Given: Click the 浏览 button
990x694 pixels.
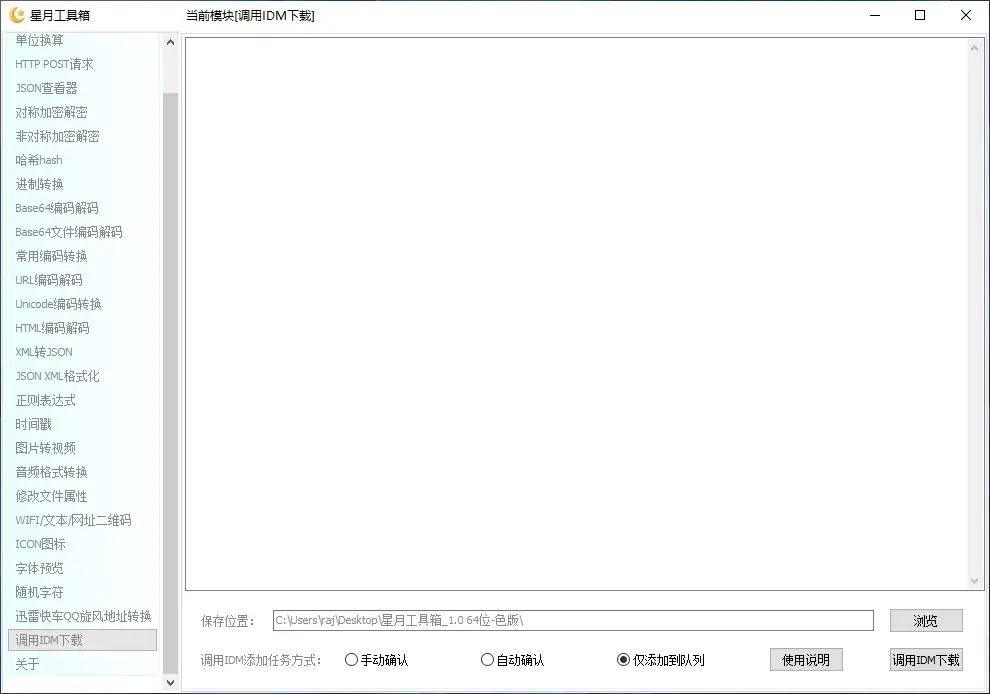Looking at the screenshot, I should click(x=926, y=621).
